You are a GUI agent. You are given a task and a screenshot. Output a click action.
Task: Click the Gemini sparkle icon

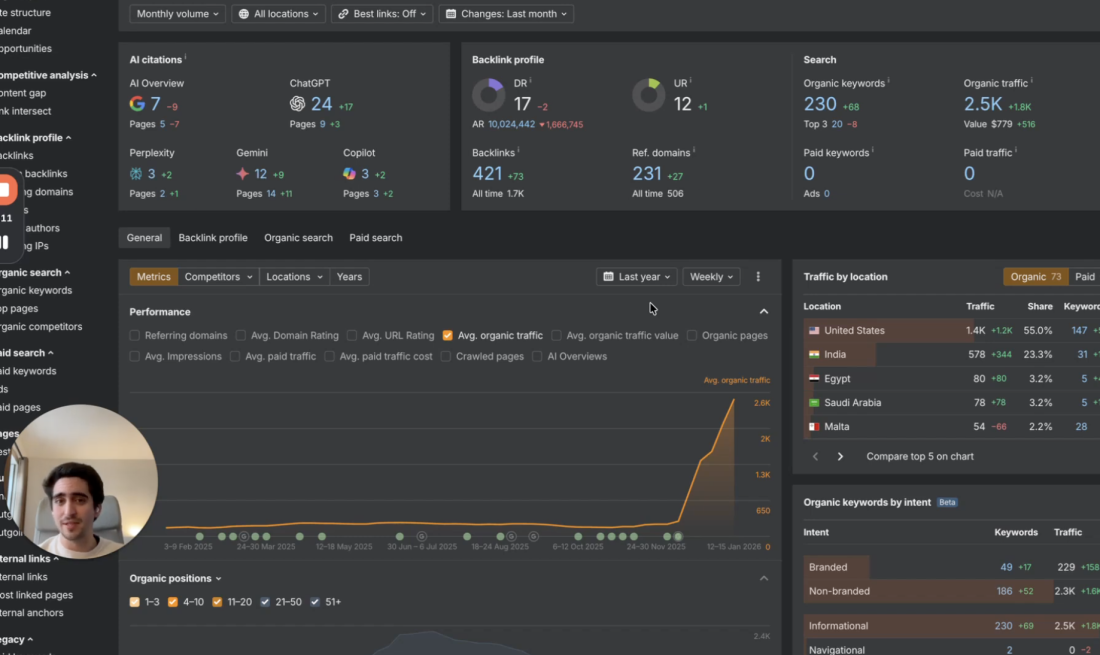(x=243, y=174)
